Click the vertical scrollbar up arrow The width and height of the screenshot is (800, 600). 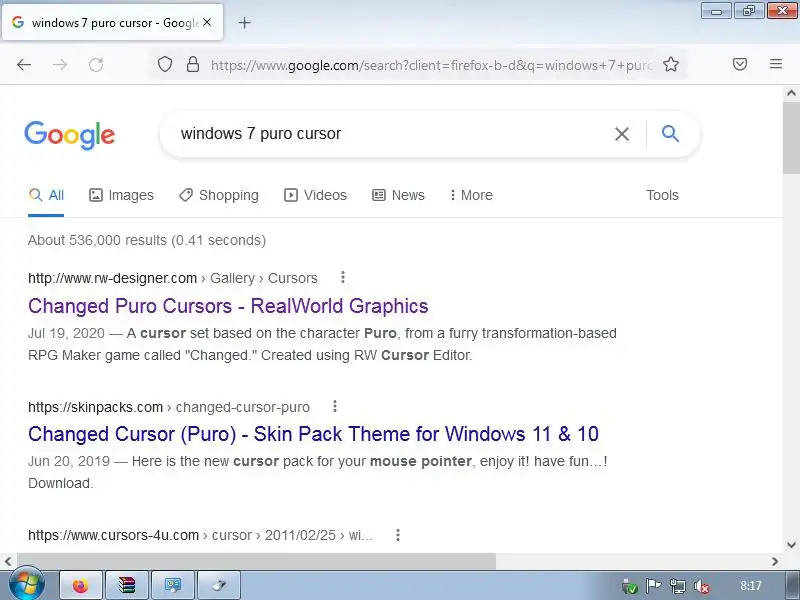tap(791, 93)
